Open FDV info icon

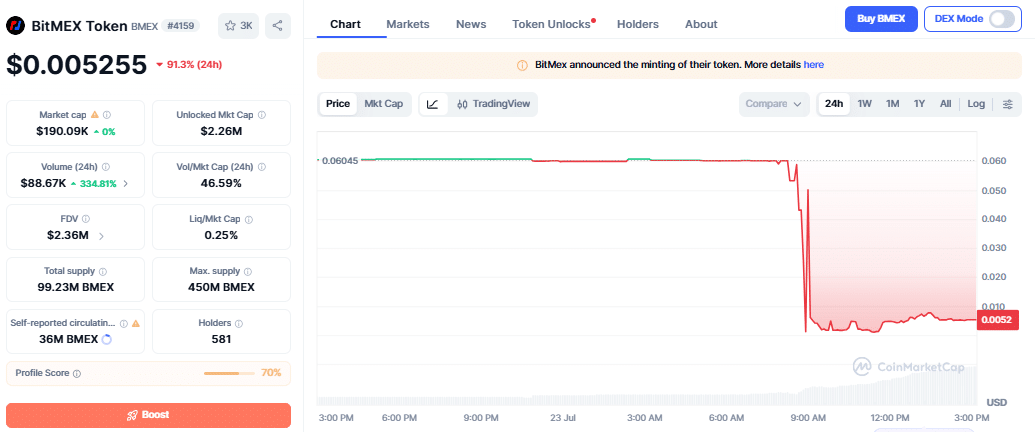pos(86,219)
